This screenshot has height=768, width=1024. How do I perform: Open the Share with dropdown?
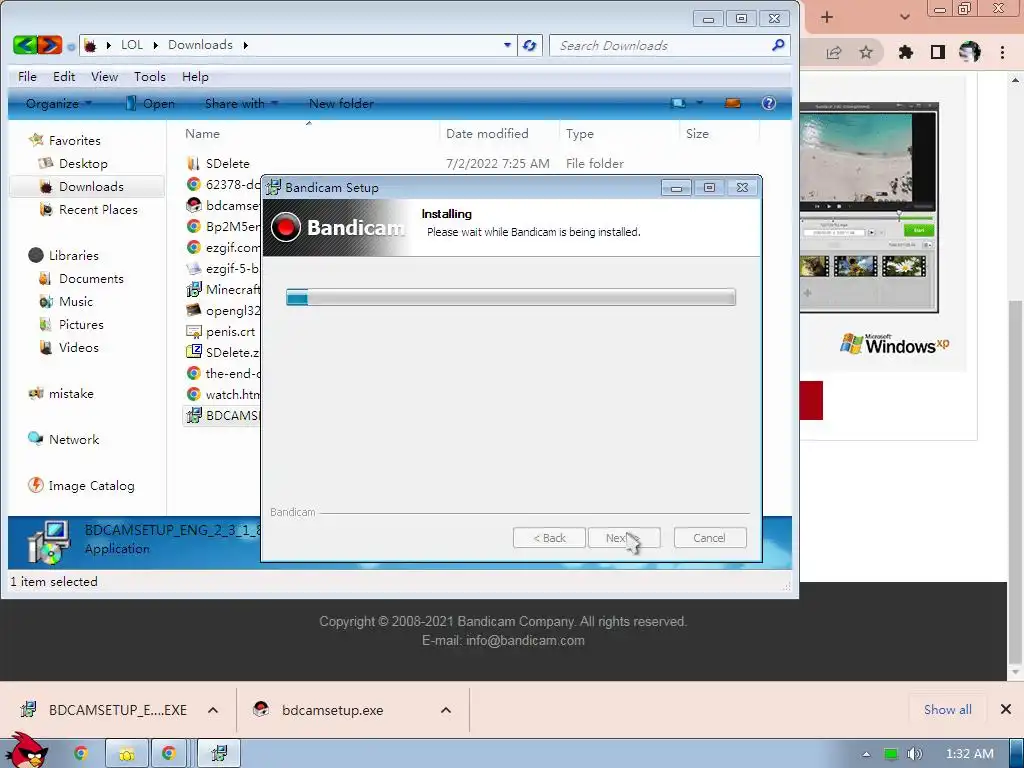[x=241, y=103]
